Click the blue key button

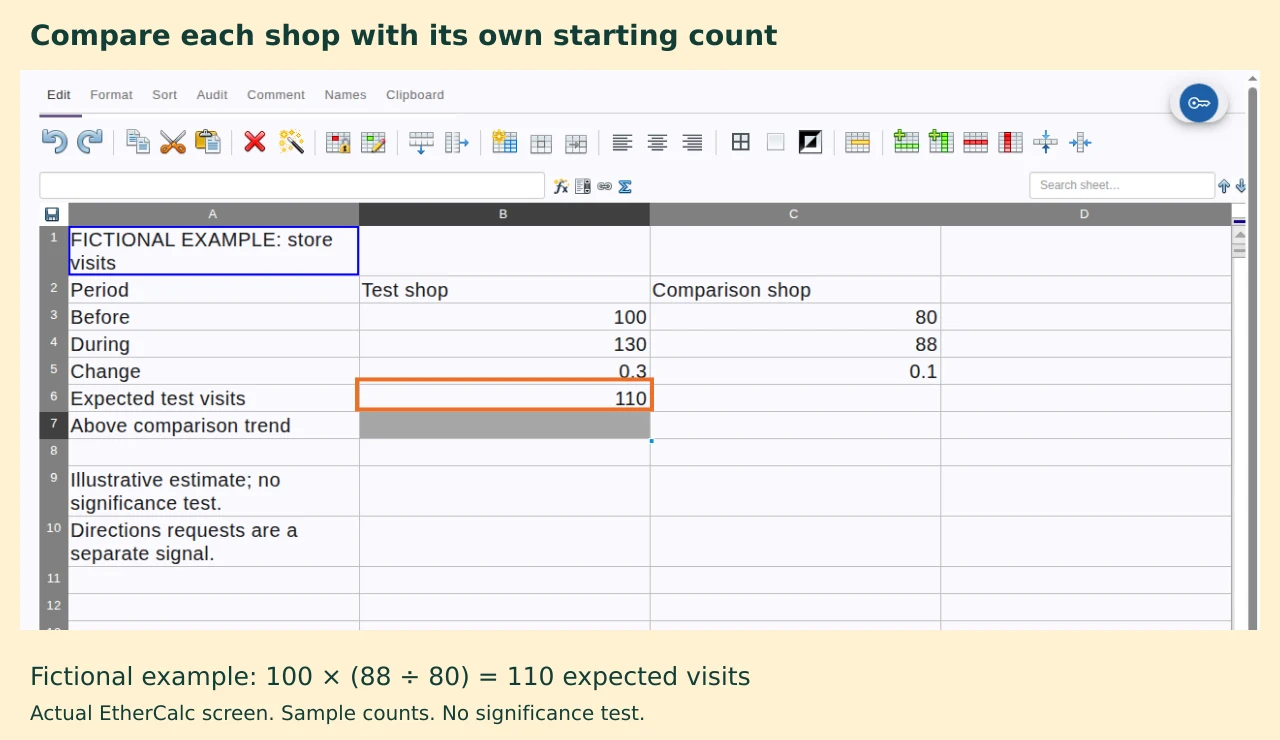tap(1199, 103)
